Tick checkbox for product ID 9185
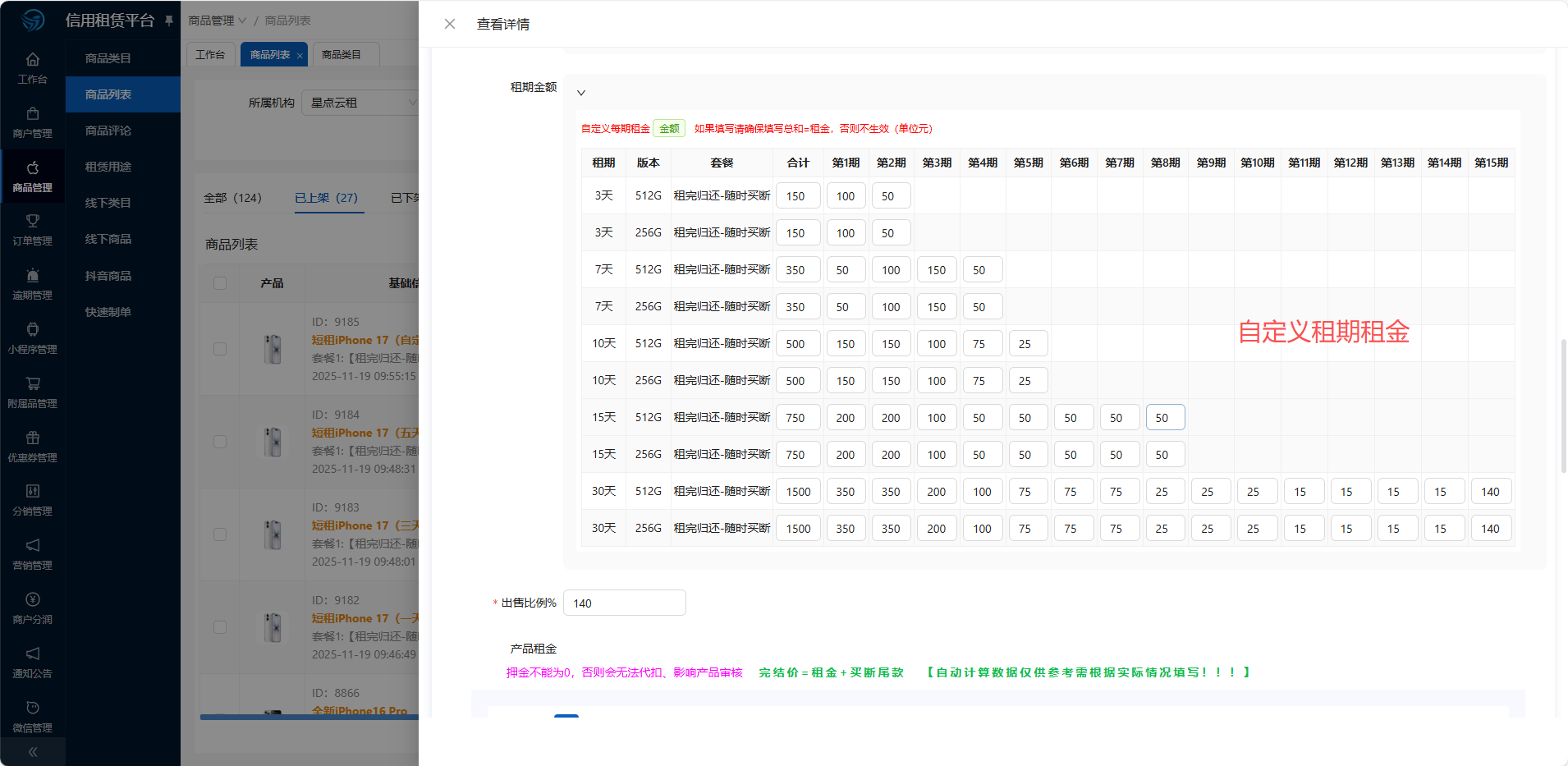1568x766 pixels. 220,349
